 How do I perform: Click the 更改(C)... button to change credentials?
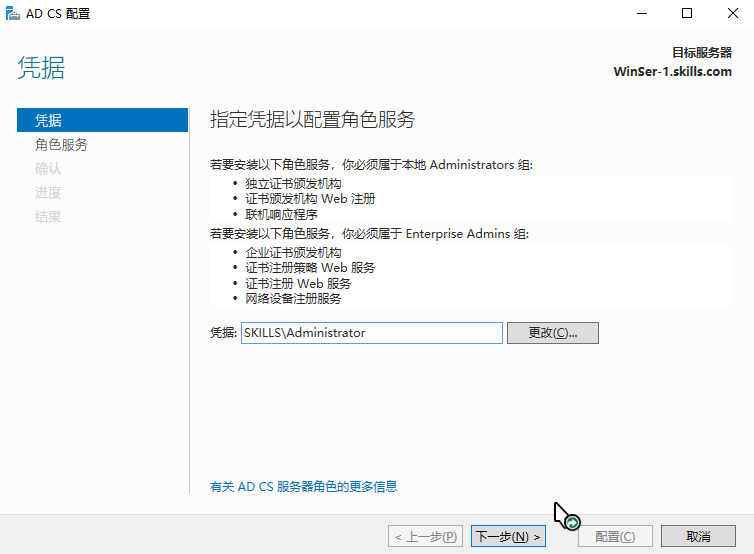click(x=553, y=333)
